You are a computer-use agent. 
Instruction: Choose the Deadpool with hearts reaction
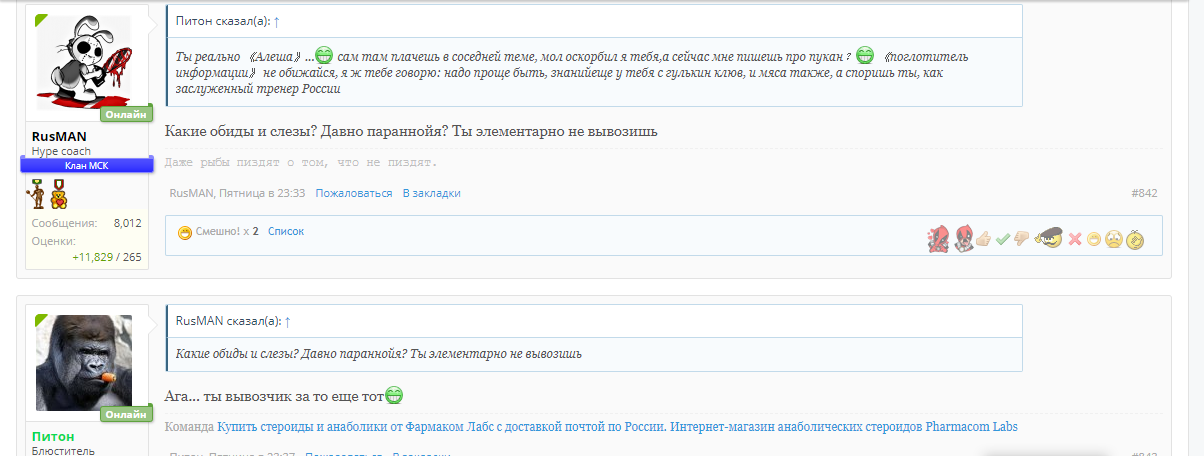[x=939, y=238]
